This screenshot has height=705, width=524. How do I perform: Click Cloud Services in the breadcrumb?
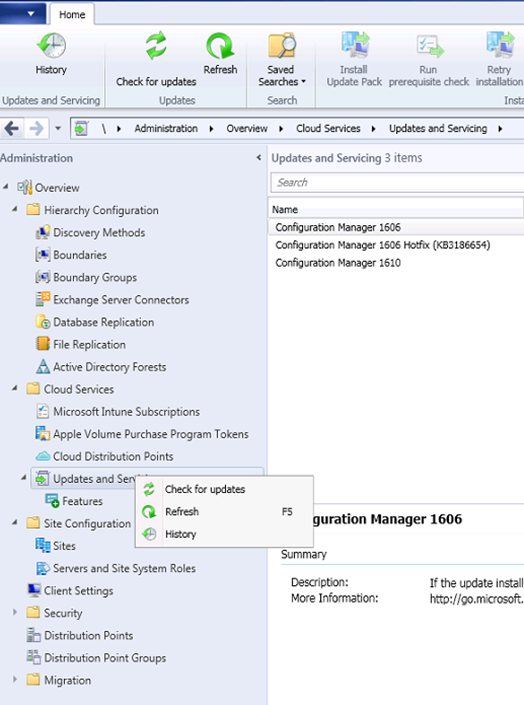pyautogui.click(x=328, y=129)
